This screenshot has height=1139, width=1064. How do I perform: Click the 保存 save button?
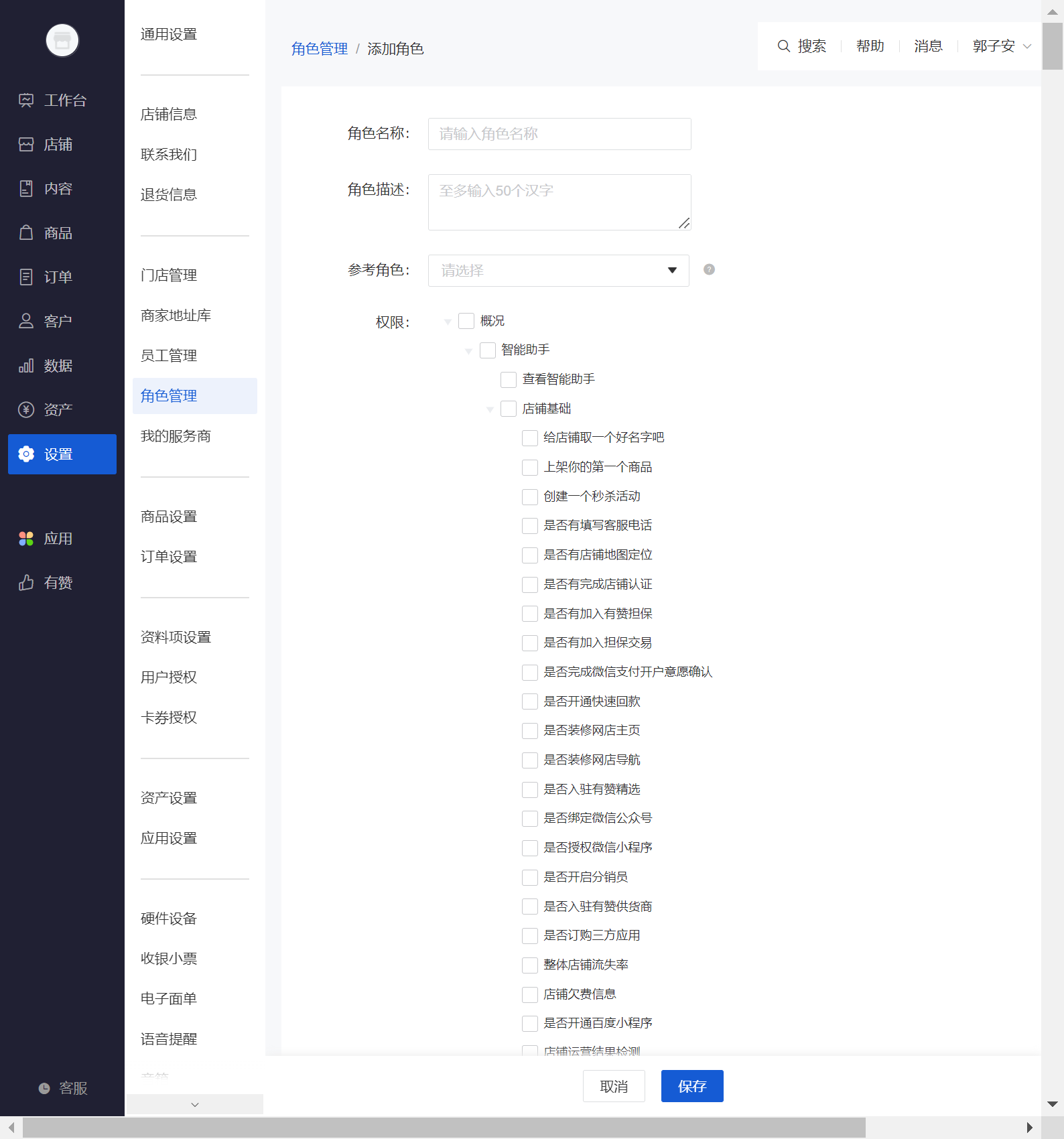click(x=692, y=1086)
